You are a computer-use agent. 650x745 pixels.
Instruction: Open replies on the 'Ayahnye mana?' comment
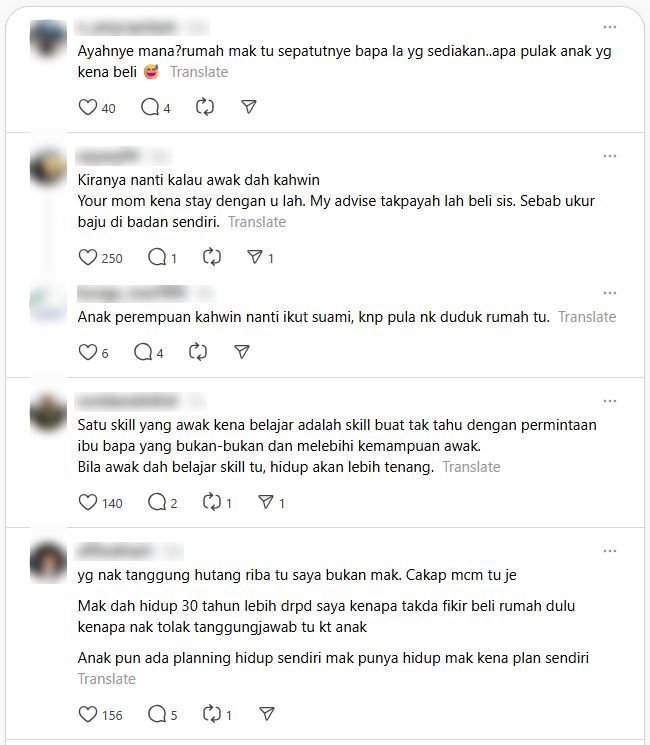tap(150, 107)
